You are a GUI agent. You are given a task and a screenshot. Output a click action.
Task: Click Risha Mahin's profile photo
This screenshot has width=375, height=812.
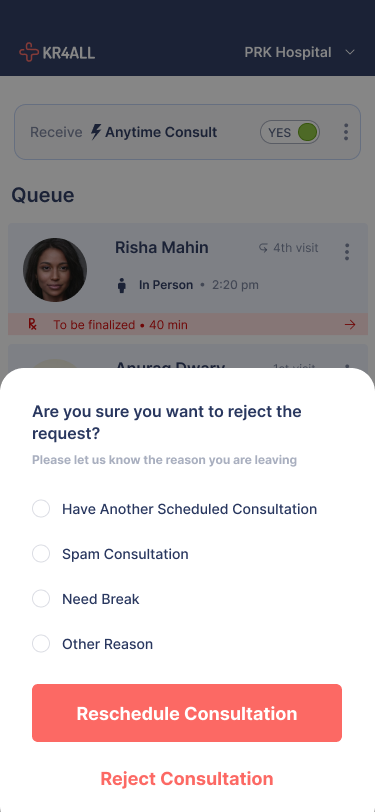click(55, 270)
